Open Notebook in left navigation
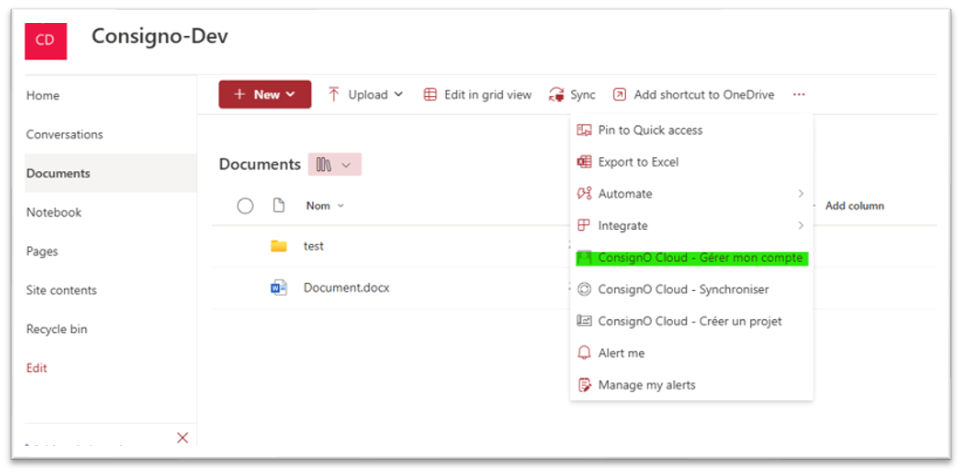The height and width of the screenshot is (474, 962). click(54, 212)
